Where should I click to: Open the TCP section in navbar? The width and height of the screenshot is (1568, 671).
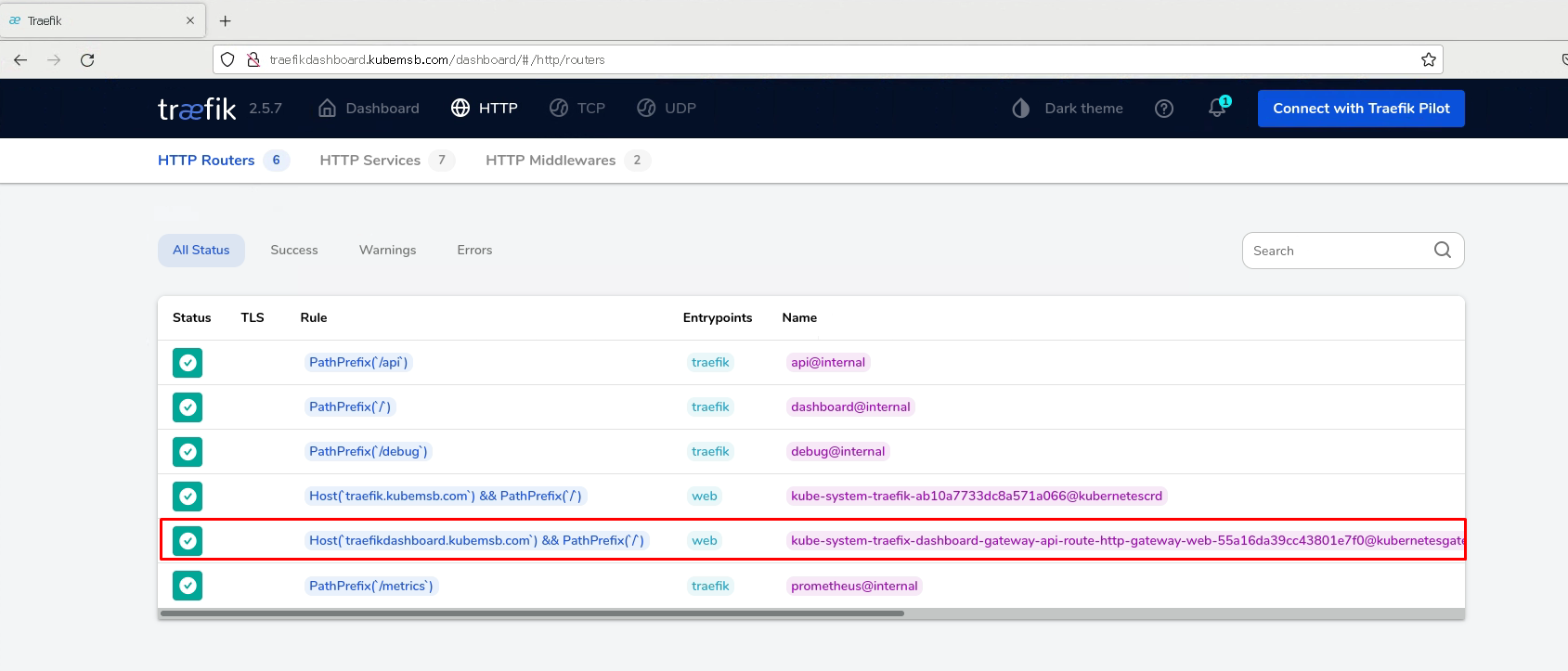click(x=577, y=109)
